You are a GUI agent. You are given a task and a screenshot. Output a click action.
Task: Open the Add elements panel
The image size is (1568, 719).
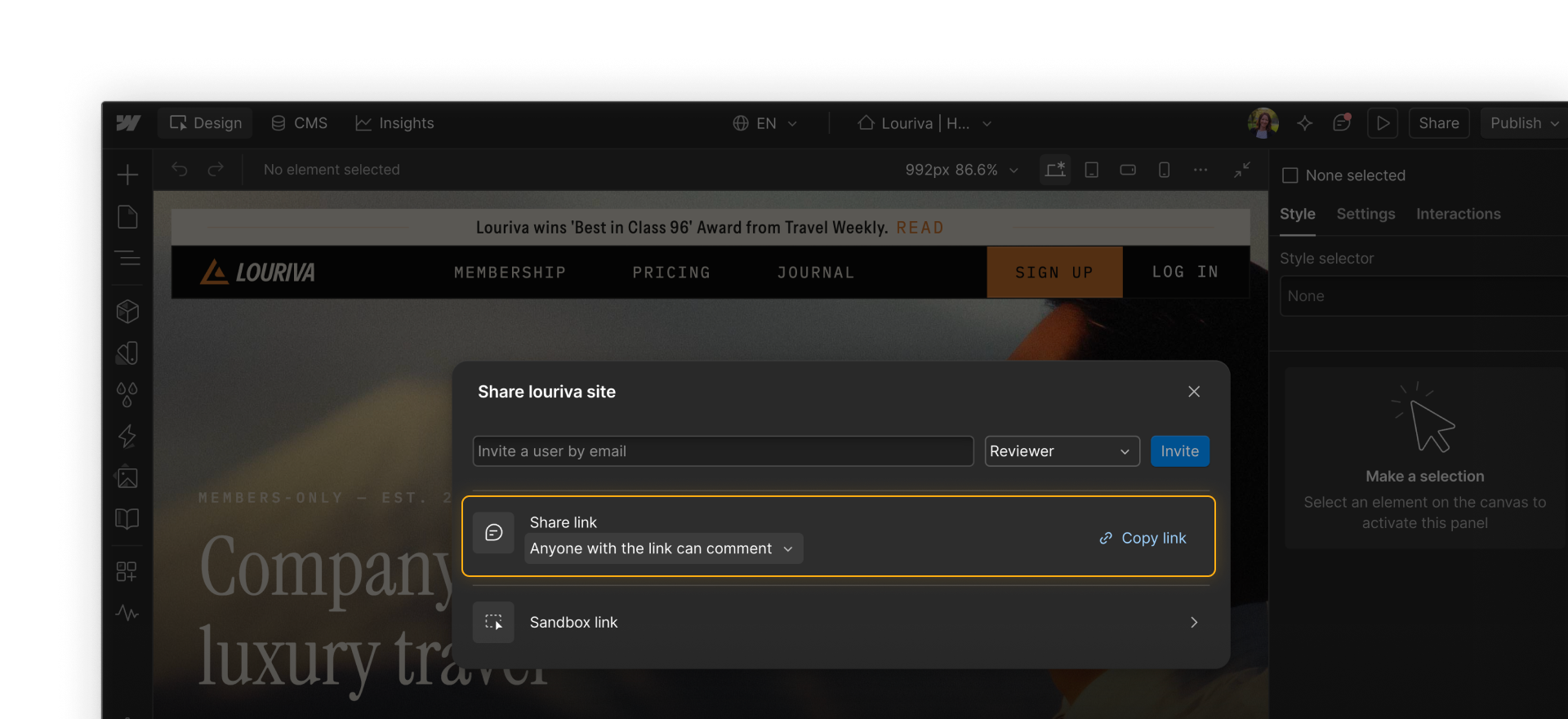[x=127, y=175]
